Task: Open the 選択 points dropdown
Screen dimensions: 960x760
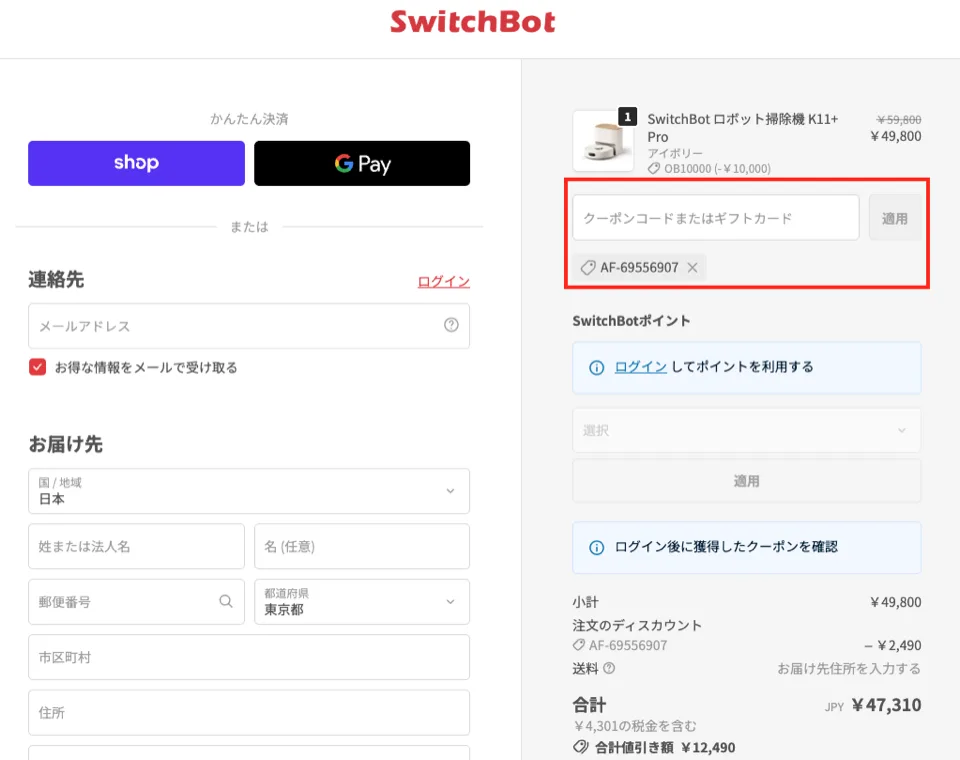Action: (x=746, y=431)
